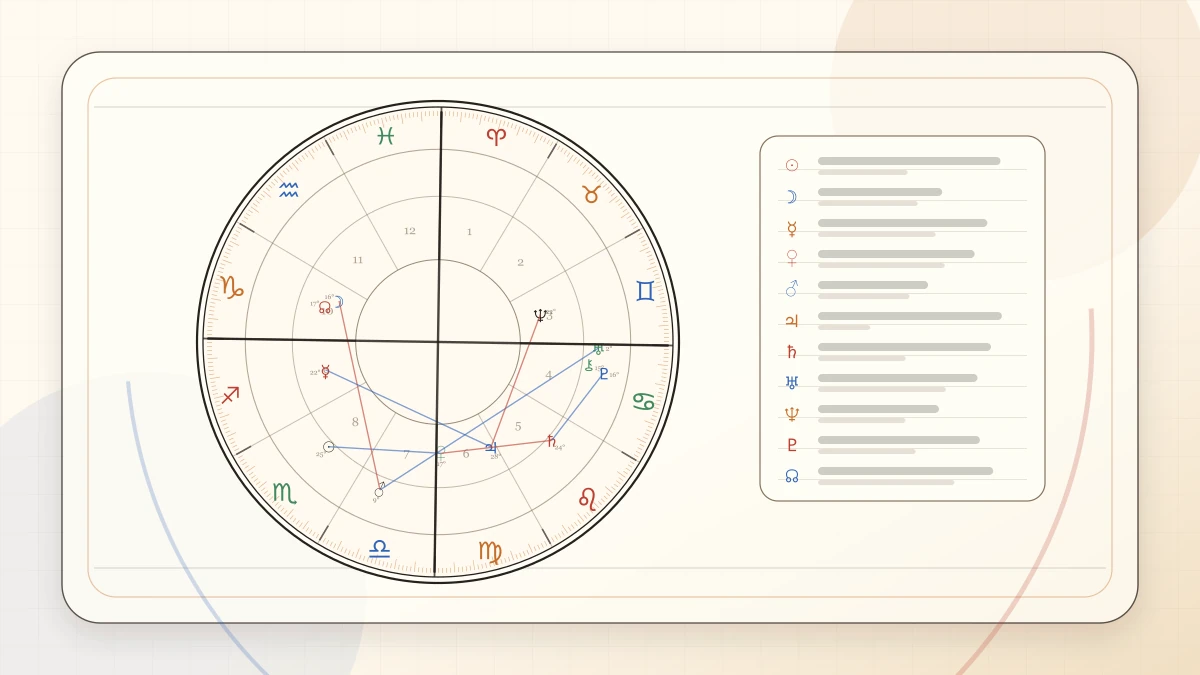Select the Aries glyph on the chart rim
The image size is (1200, 675).
(496, 136)
